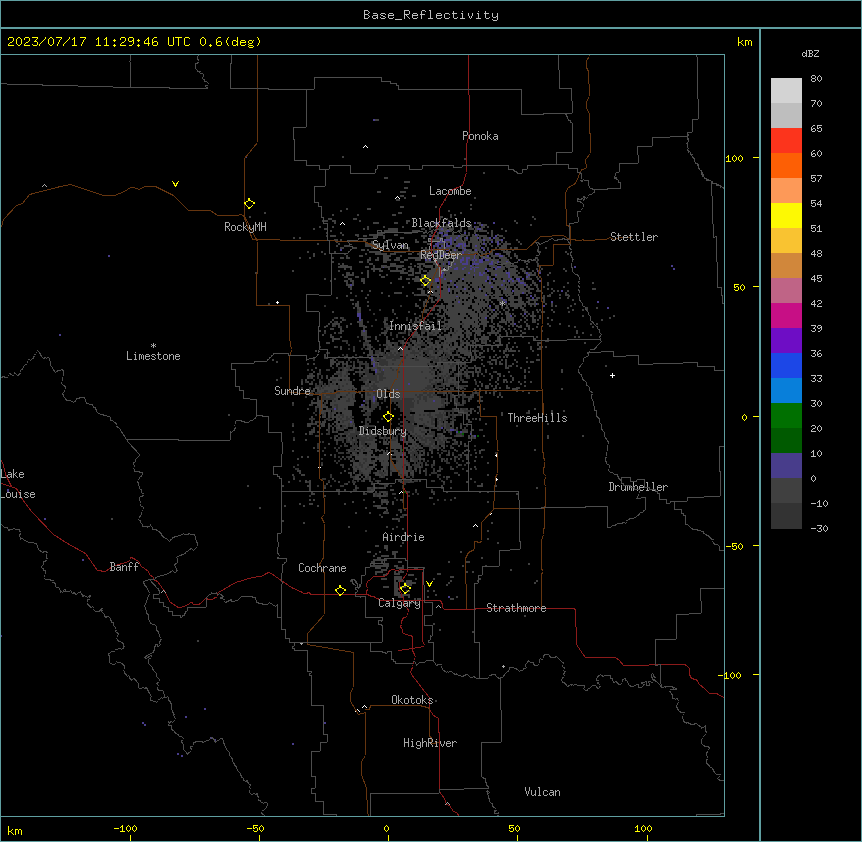Click the yellow diamond marker below RockyMH label's upper side
The image size is (862, 842).
(x=250, y=204)
